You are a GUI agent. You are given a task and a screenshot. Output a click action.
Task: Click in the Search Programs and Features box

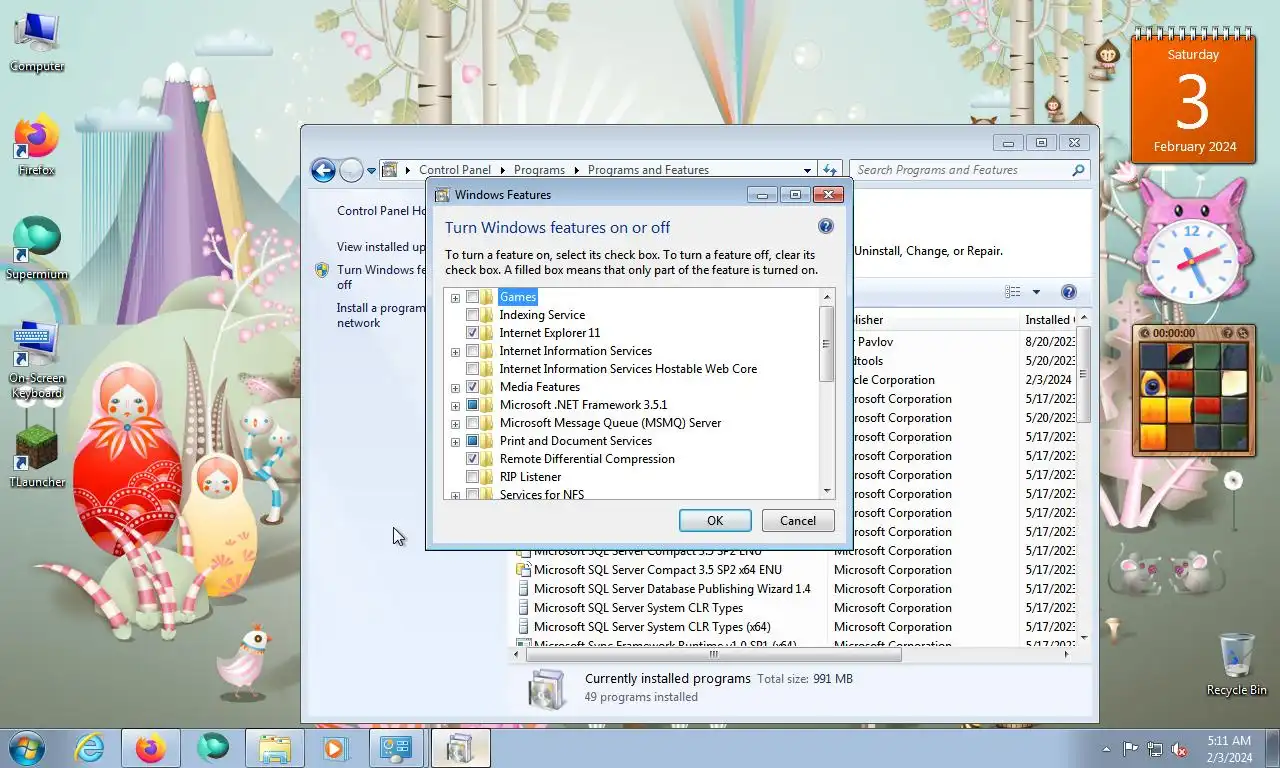click(961, 170)
